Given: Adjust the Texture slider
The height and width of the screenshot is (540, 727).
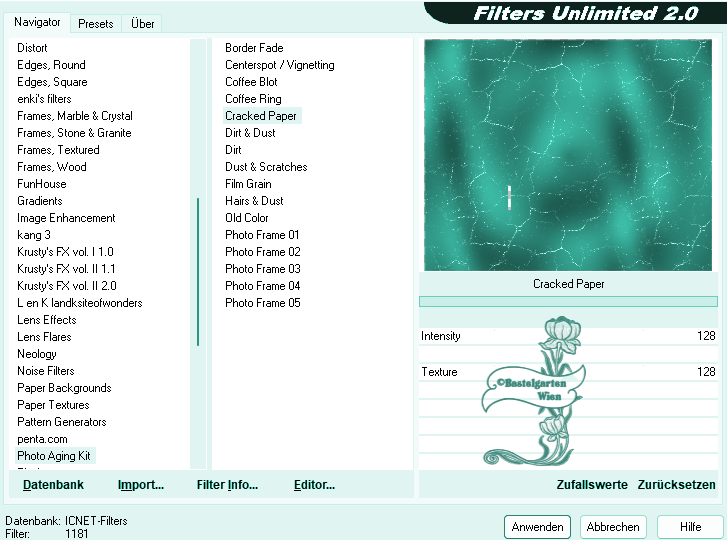Looking at the screenshot, I should [568, 372].
